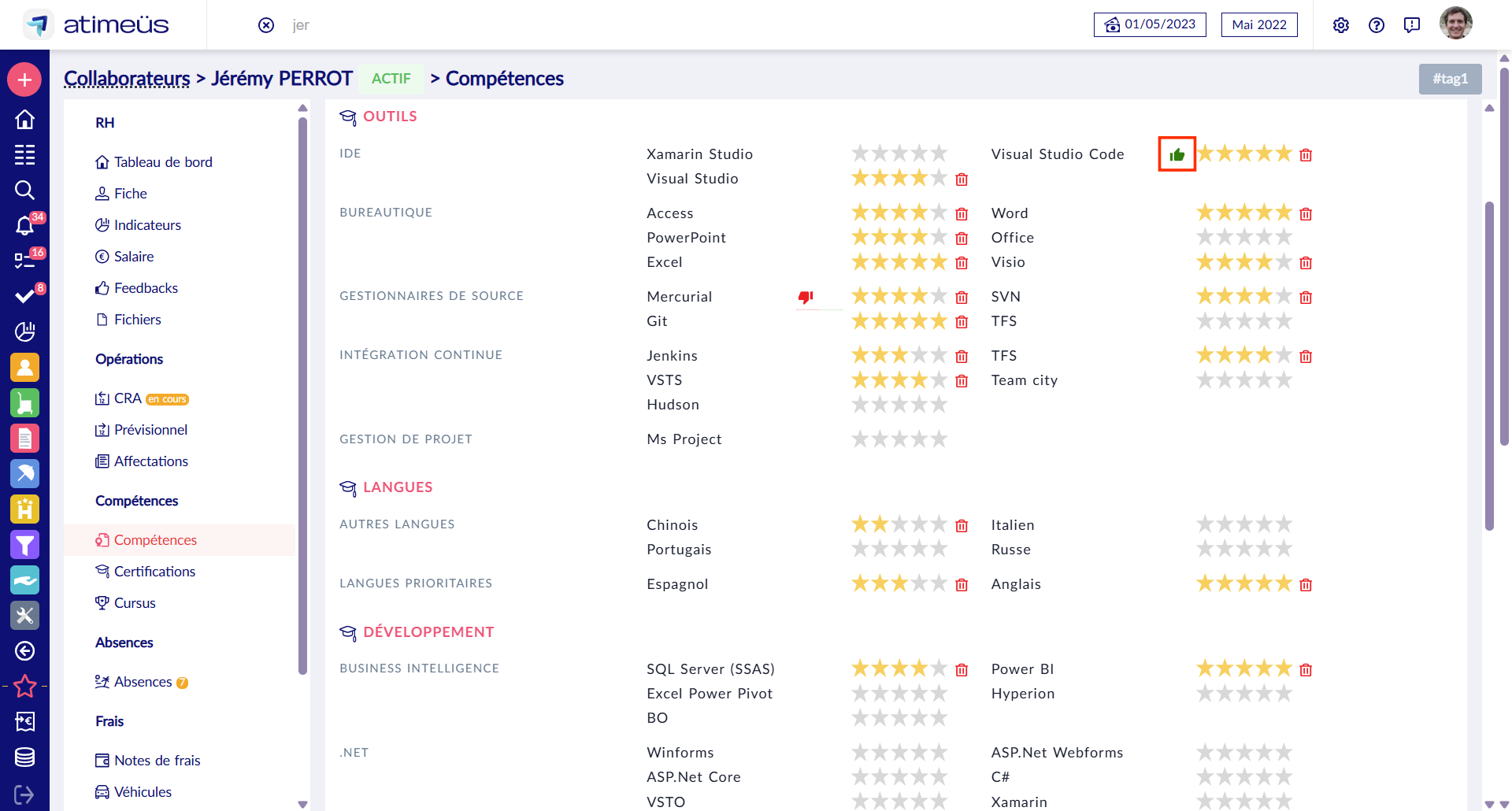Select Feedbacks in the RH menu
This screenshot has height=811, width=1512.
146,288
